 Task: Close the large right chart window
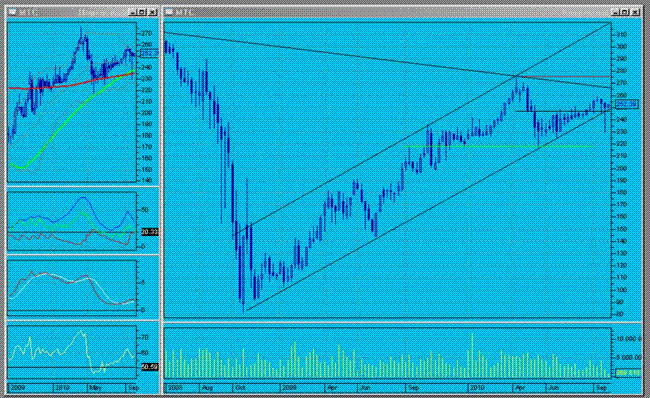[x=635, y=12]
